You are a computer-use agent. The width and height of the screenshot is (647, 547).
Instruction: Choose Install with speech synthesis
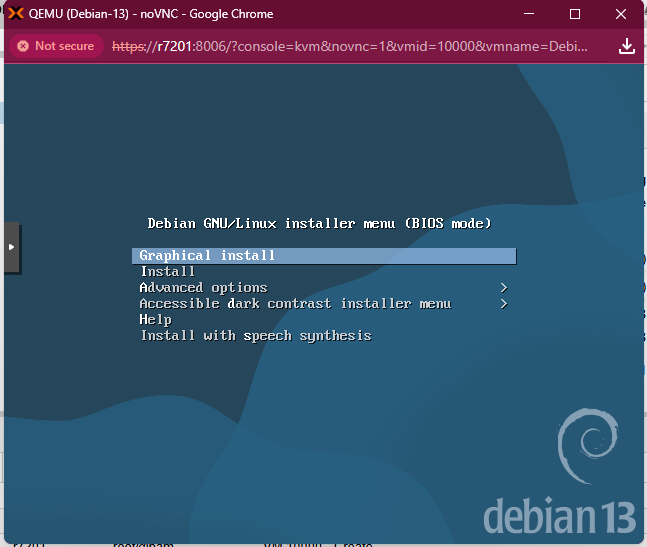[255, 336]
